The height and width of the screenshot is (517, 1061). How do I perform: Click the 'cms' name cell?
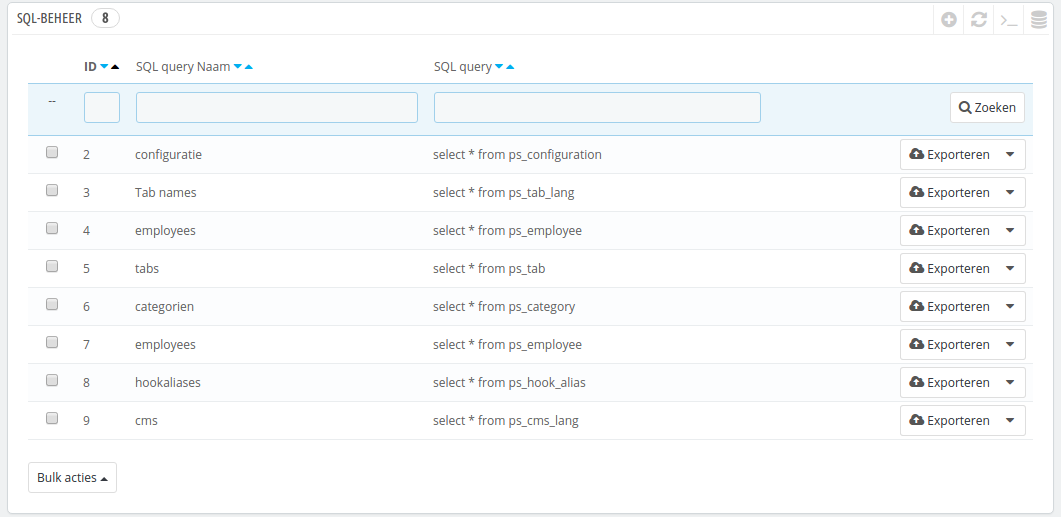click(x=146, y=420)
